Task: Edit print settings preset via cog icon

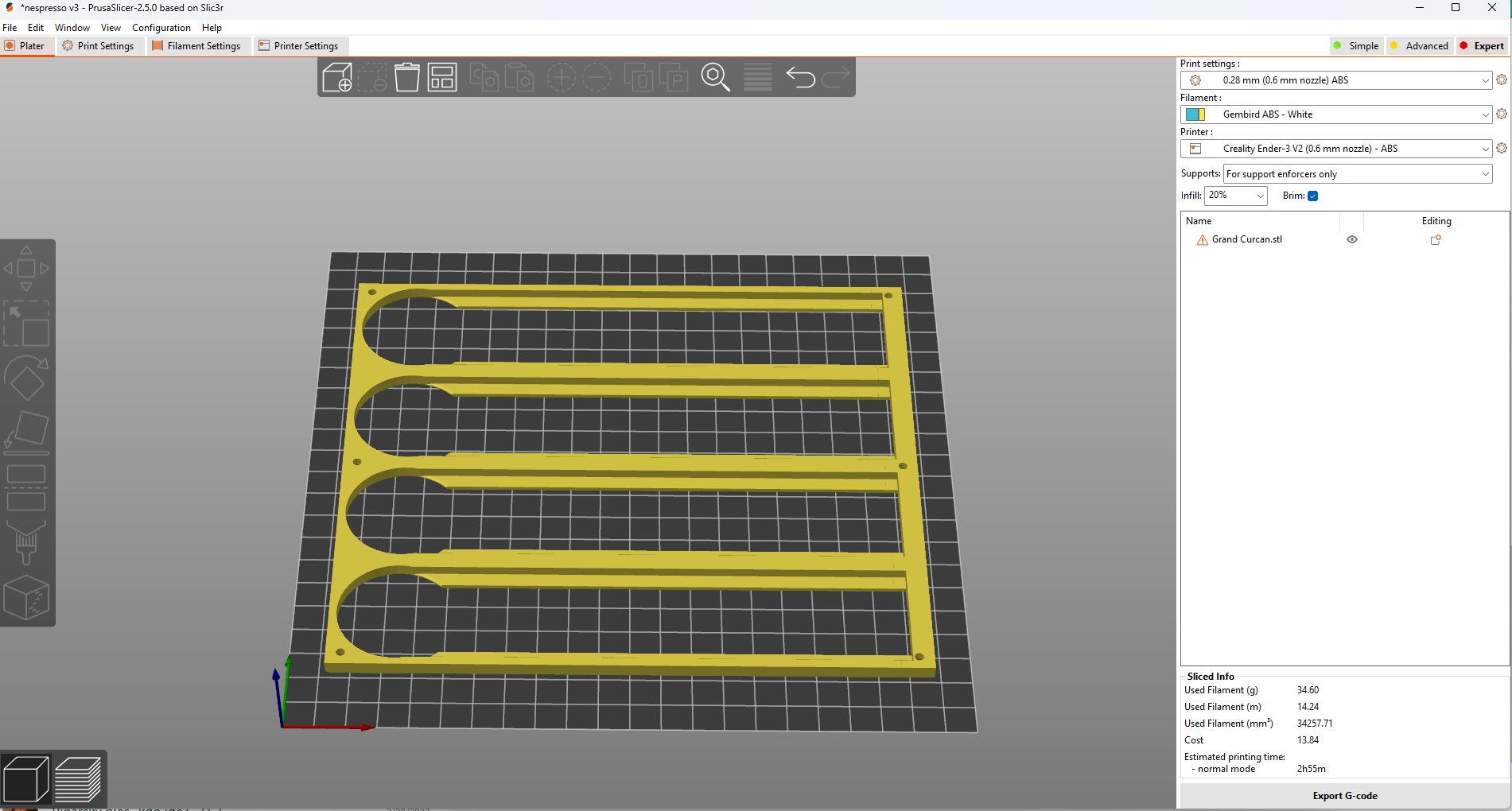Action: (x=1502, y=80)
